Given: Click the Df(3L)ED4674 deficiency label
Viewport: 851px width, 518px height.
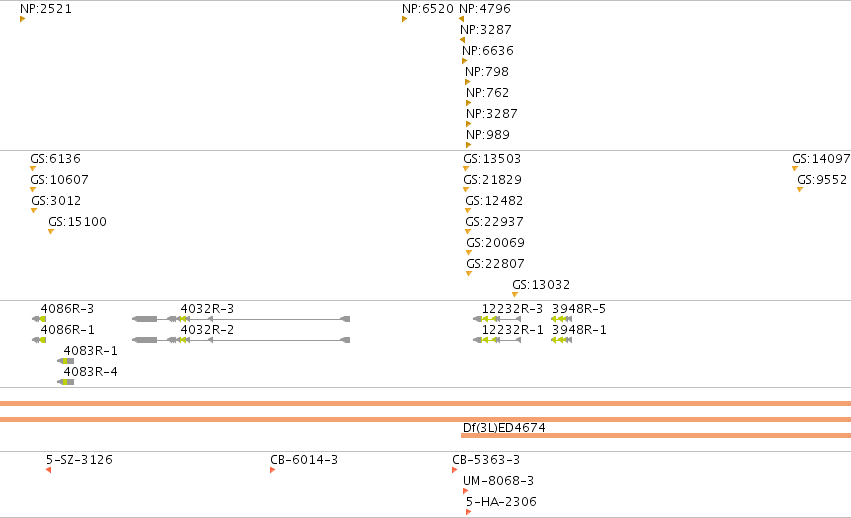Looking at the screenshot, I should click(504, 427).
